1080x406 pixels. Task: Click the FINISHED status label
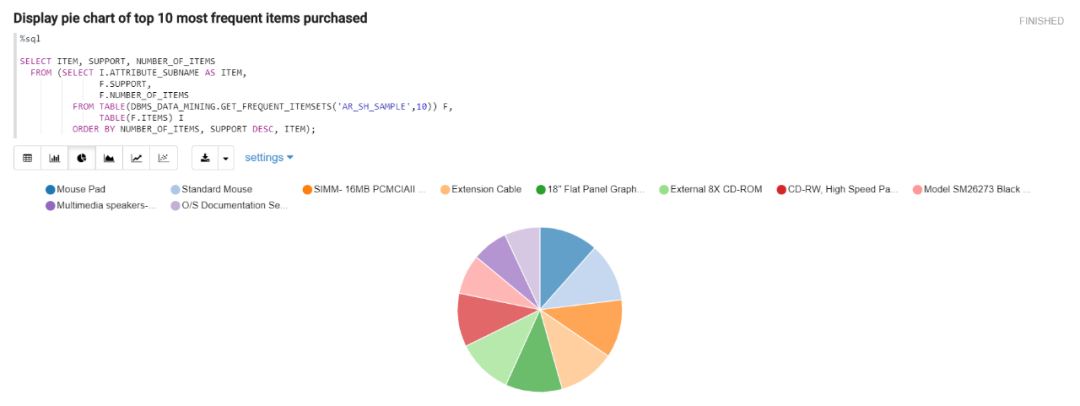(1041, 21)
